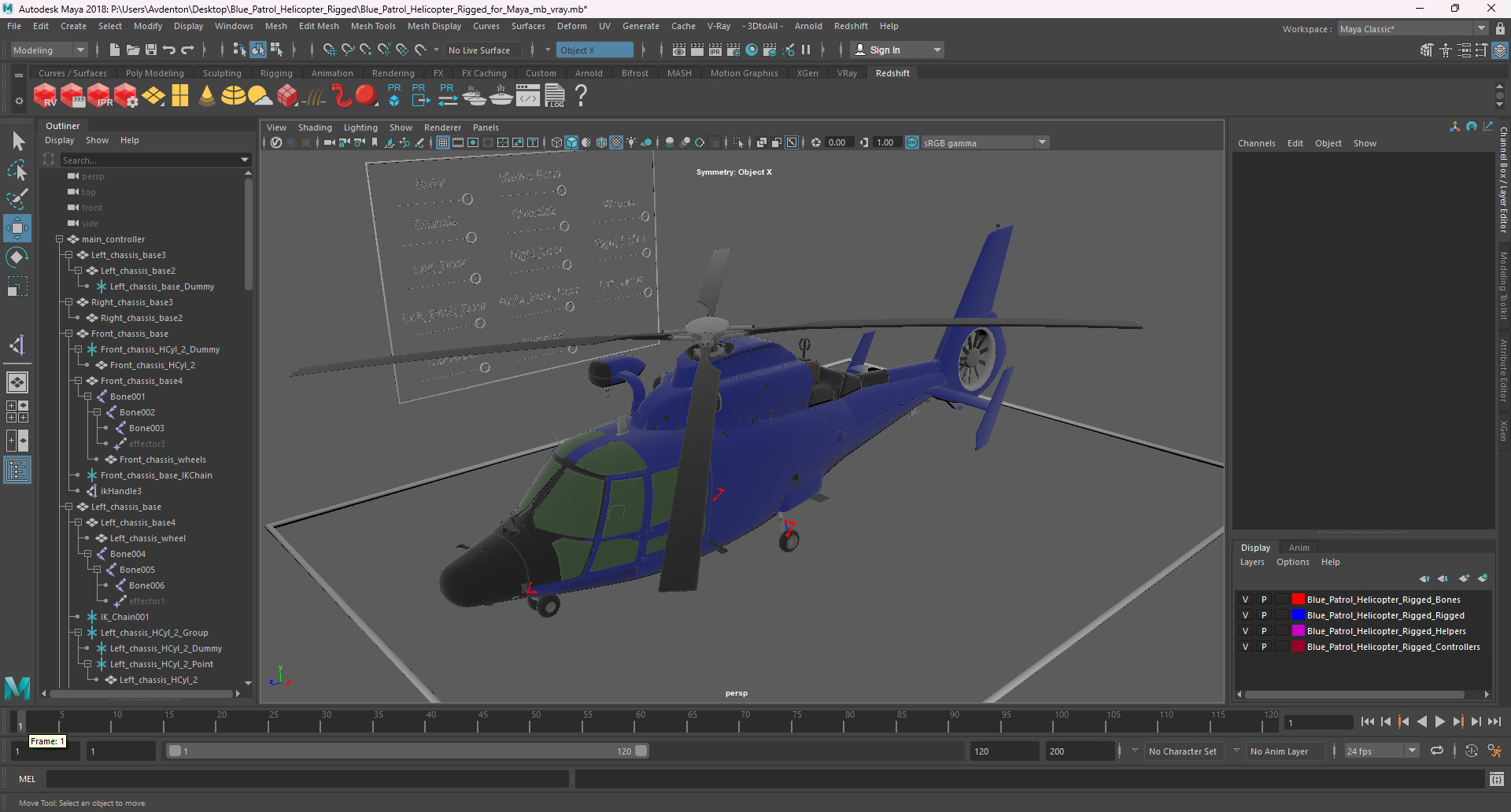
Task: Switch to the Poly Modeling shelf tab
Action: coord(155,73)
